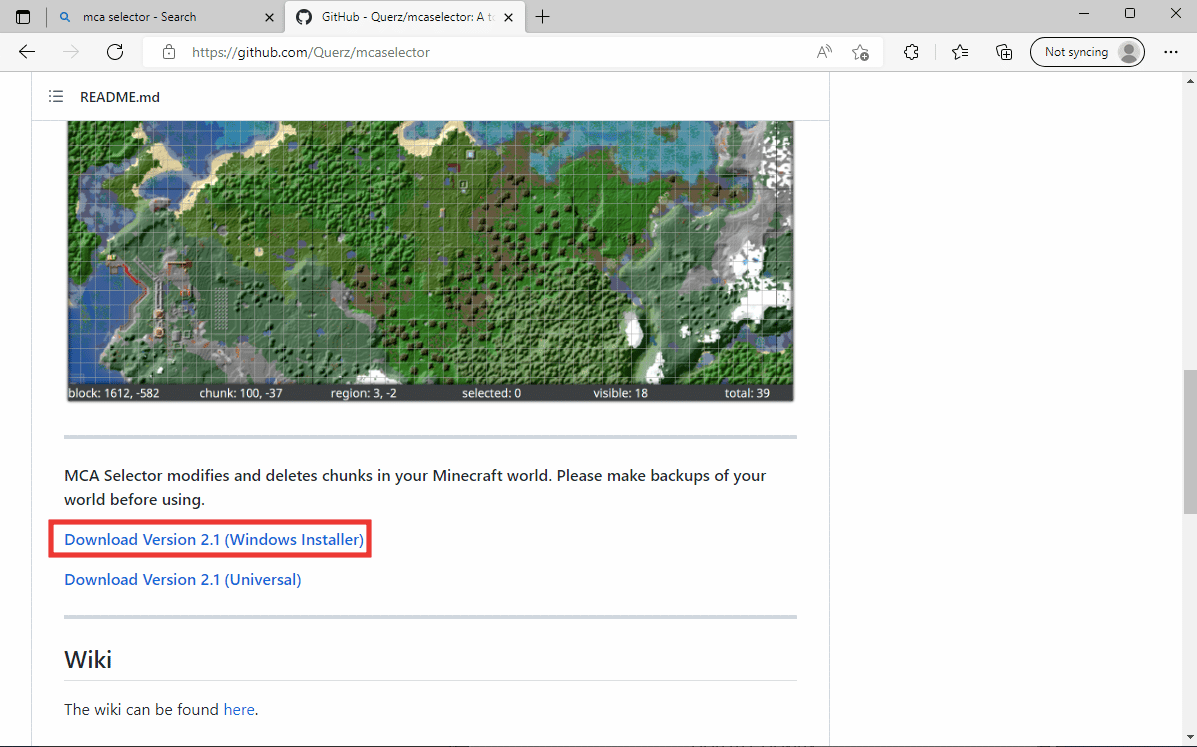Open the wiki 'here' link
The height and width of the screenshot is (747, 1197).
pos(239,710)
